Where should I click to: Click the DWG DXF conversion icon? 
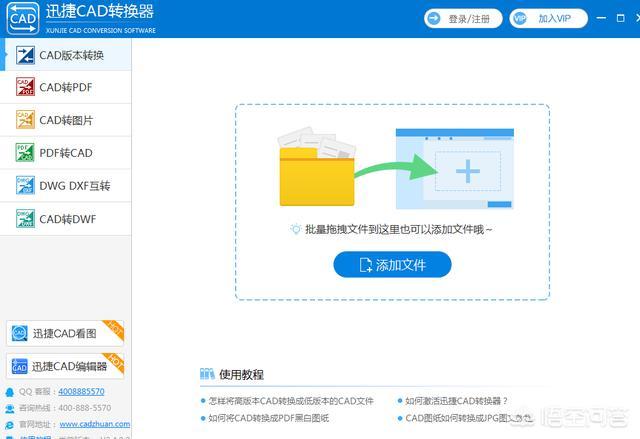25,185
